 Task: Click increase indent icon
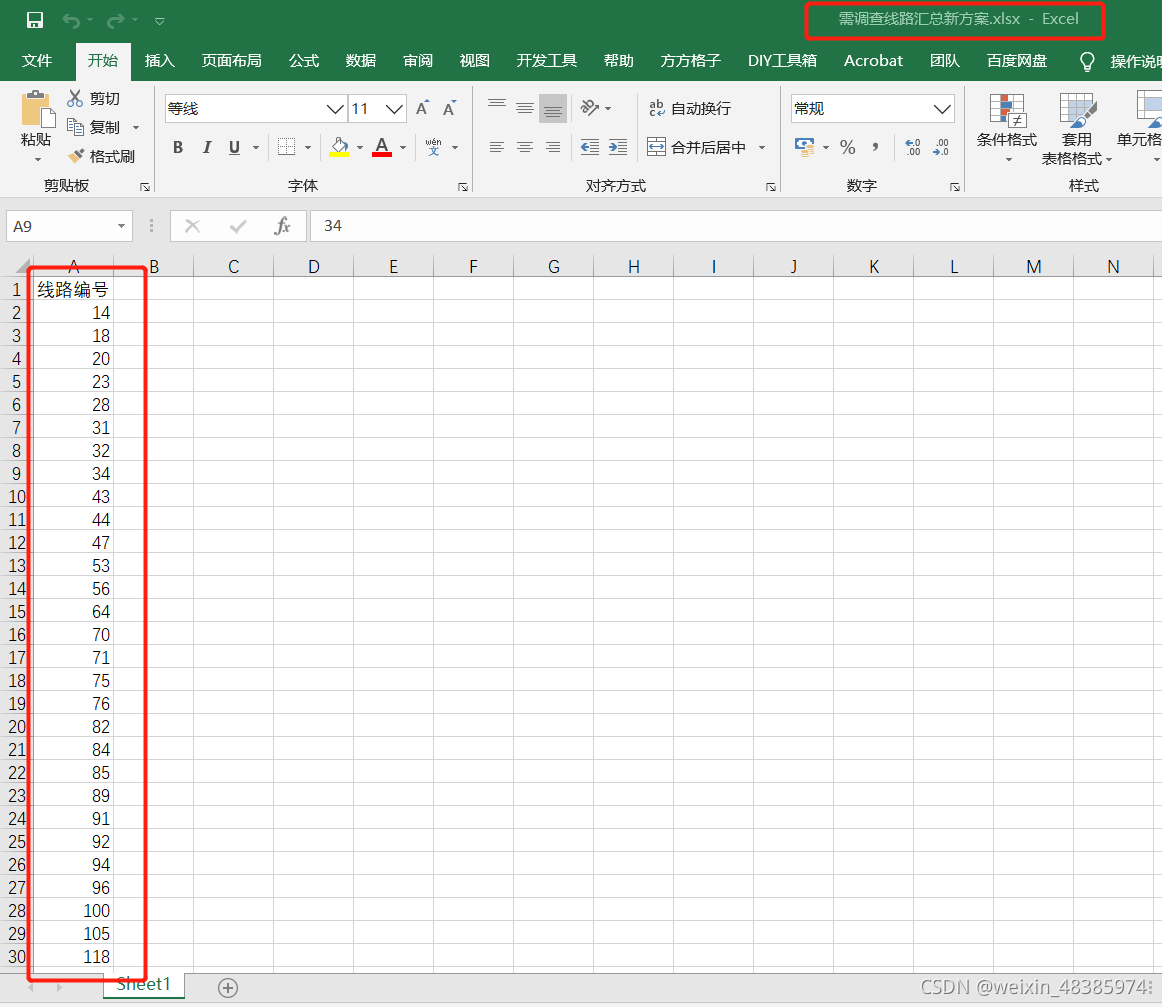pyautogui.click(x=618, y=147)
